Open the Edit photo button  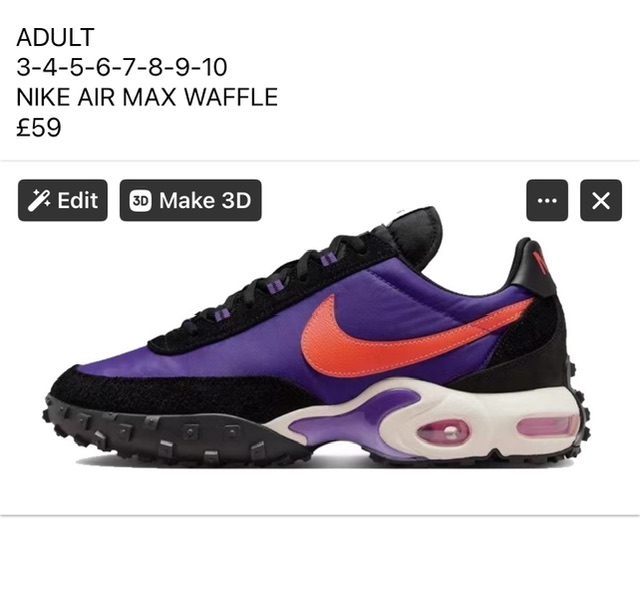tap(63, 200)
